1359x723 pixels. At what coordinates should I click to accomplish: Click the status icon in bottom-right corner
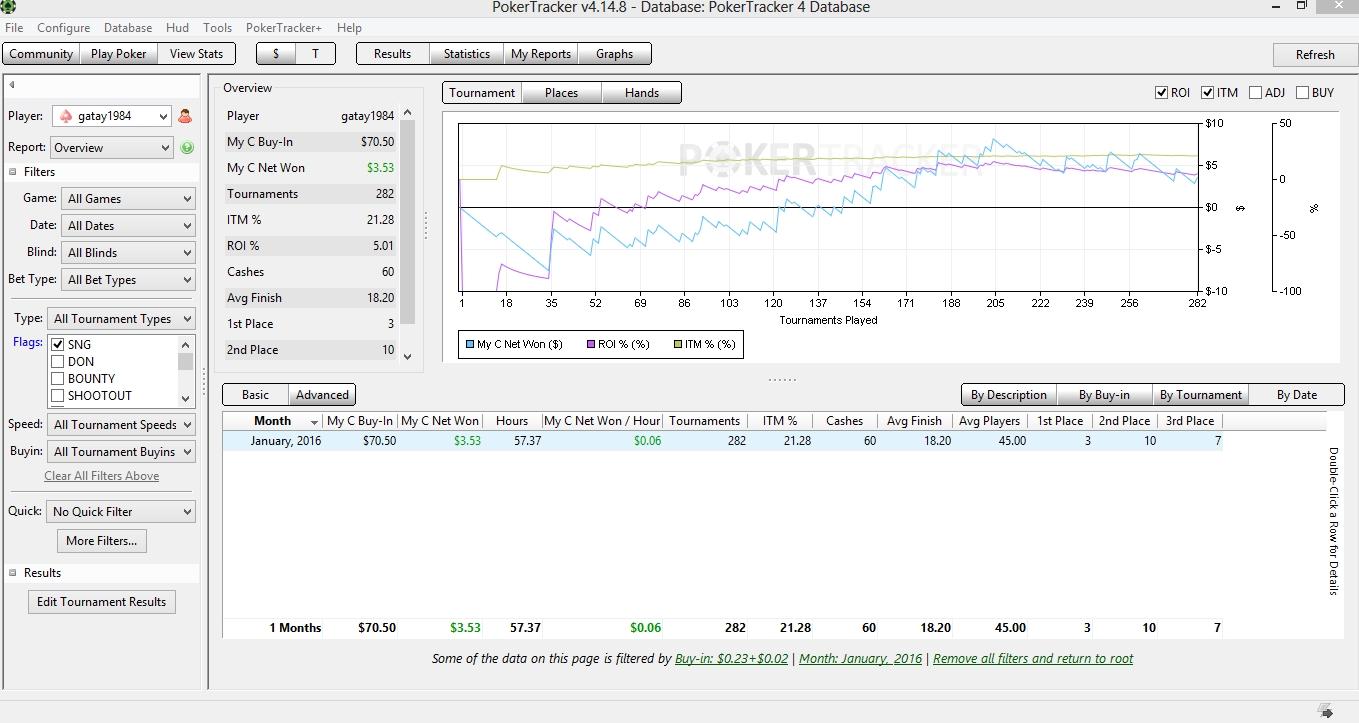(1325, 710)
